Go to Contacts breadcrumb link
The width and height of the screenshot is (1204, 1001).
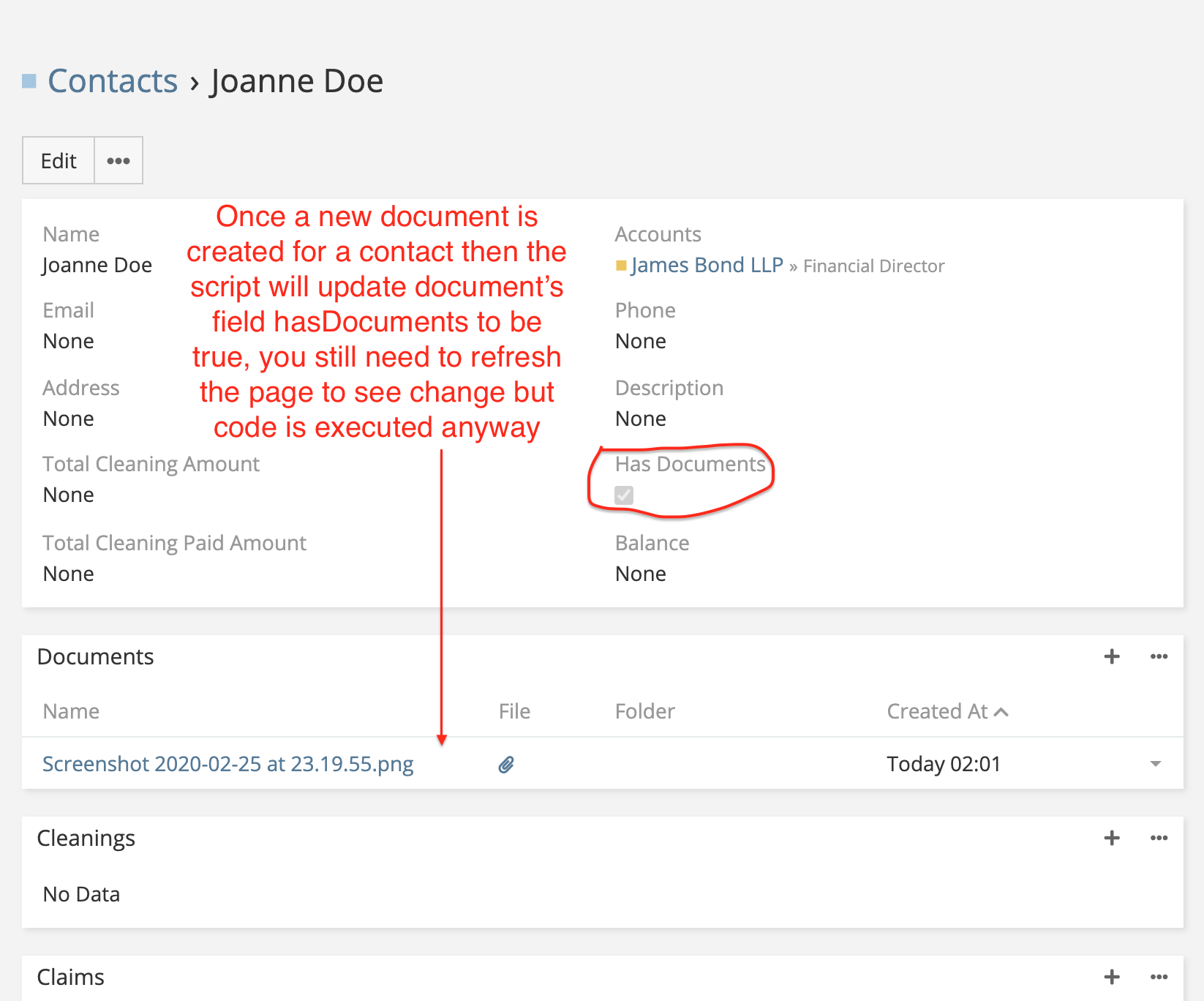click(x=113, y=81)
